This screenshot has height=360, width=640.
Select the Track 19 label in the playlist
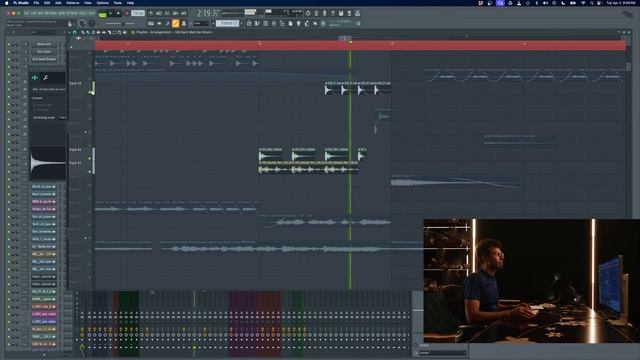[x=75, y=83]
